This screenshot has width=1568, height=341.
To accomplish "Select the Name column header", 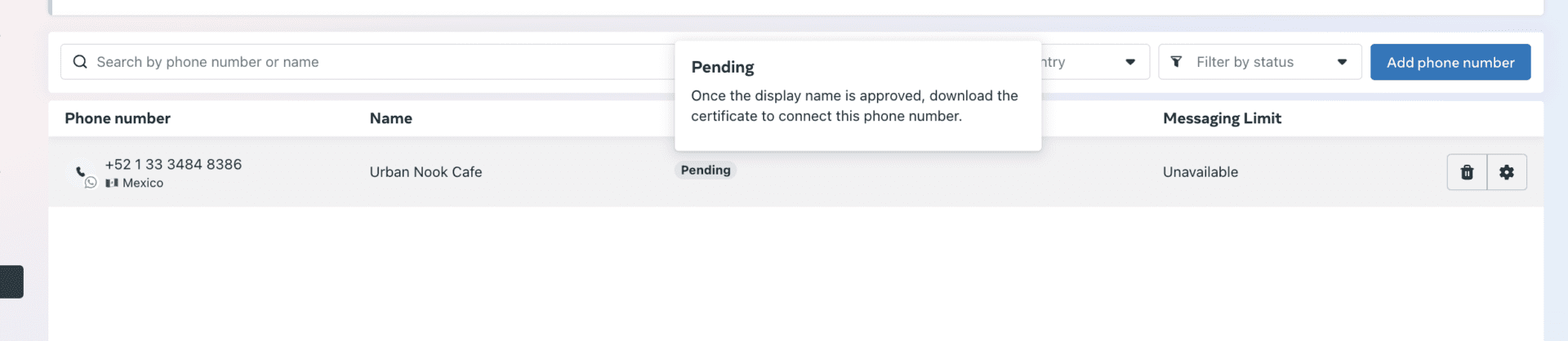I will click(x=390, y=118).
